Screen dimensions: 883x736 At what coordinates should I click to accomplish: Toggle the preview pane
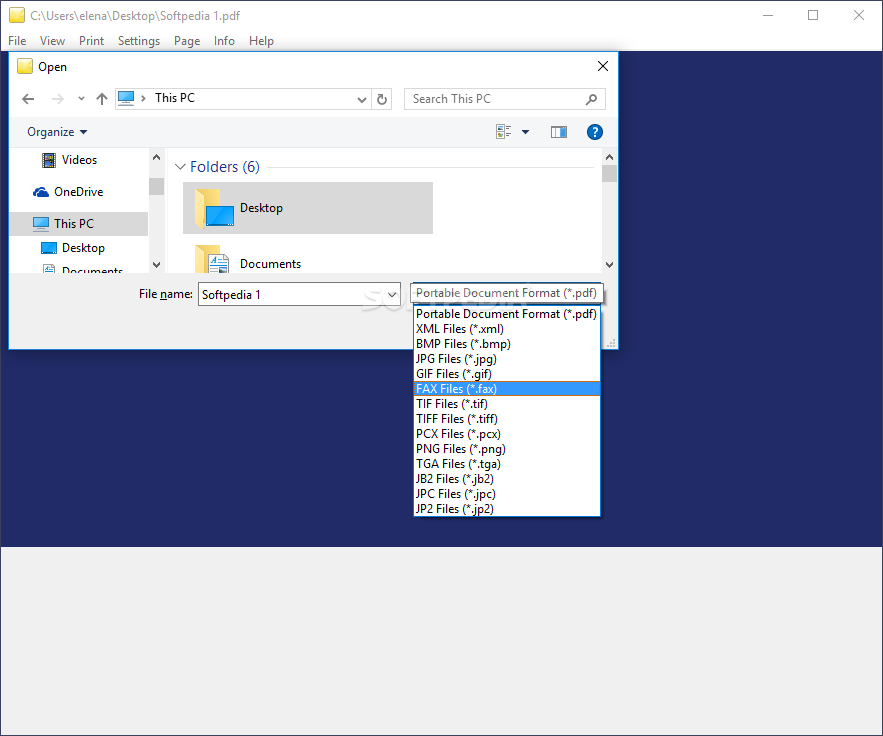[x=559, y=132]
